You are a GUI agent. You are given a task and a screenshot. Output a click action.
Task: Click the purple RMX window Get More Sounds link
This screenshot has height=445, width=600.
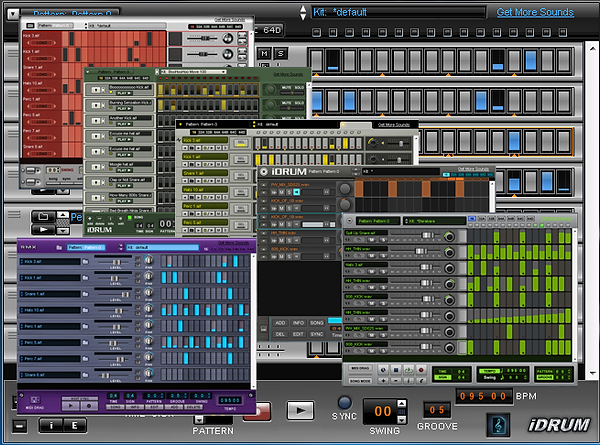(233, 243)
